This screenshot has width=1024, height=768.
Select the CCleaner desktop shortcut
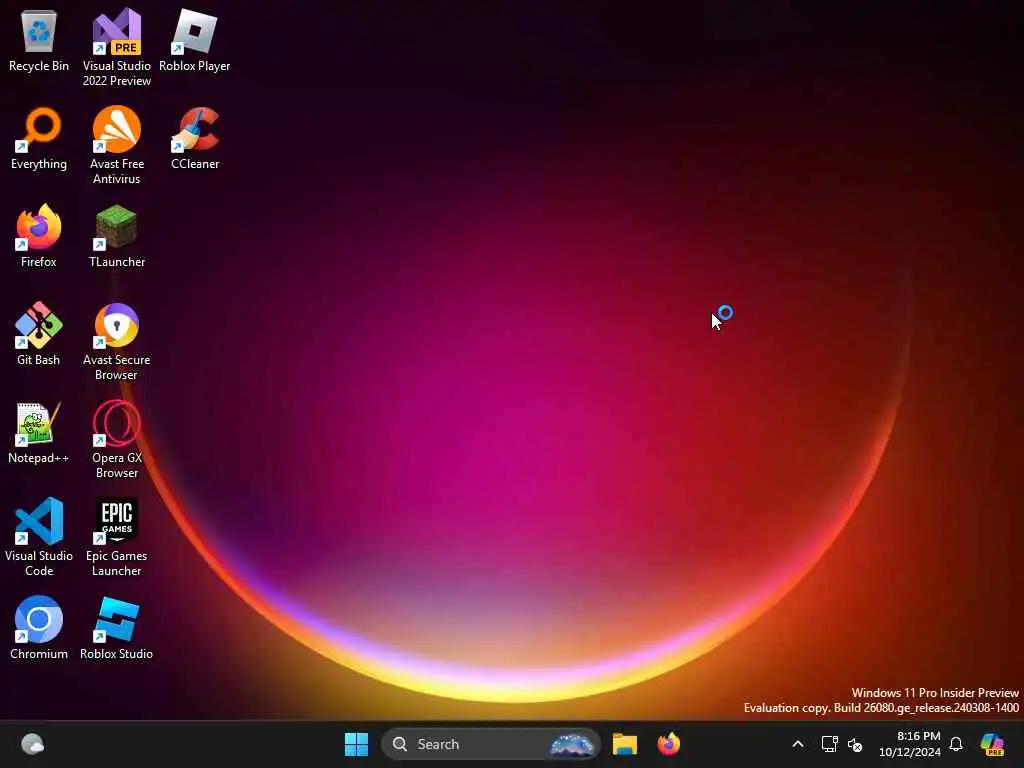[195, 138]
